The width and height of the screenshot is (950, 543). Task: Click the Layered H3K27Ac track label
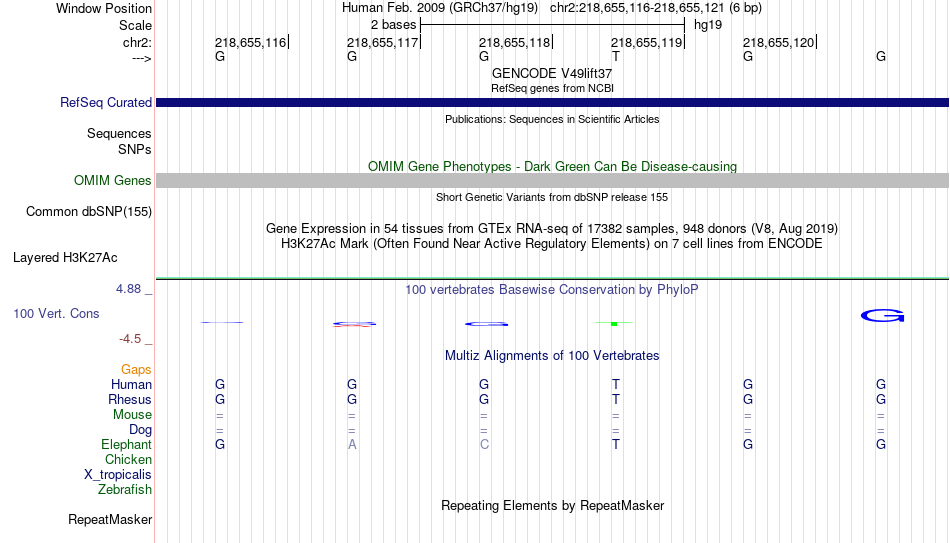(x=65, y=258)
